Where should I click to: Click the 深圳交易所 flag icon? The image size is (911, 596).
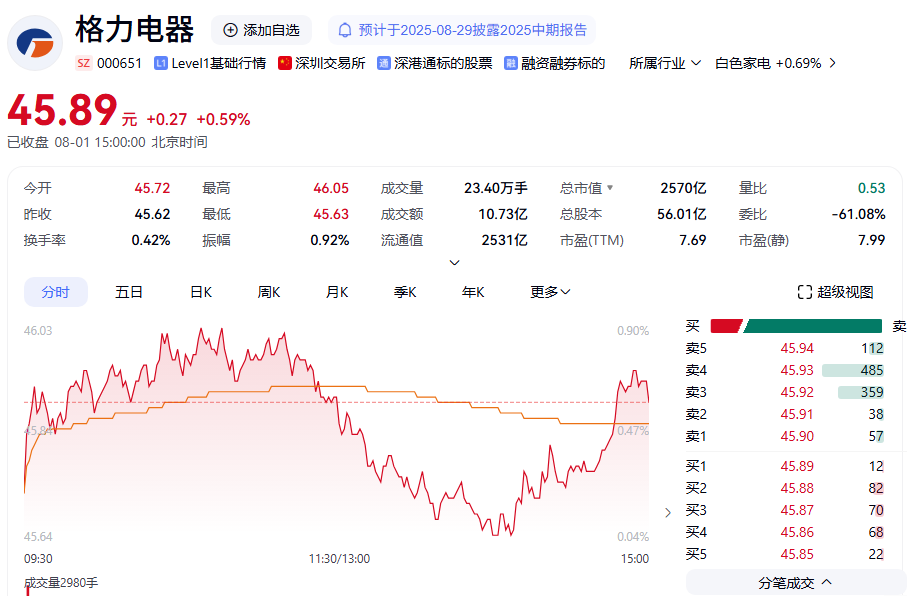285,63
